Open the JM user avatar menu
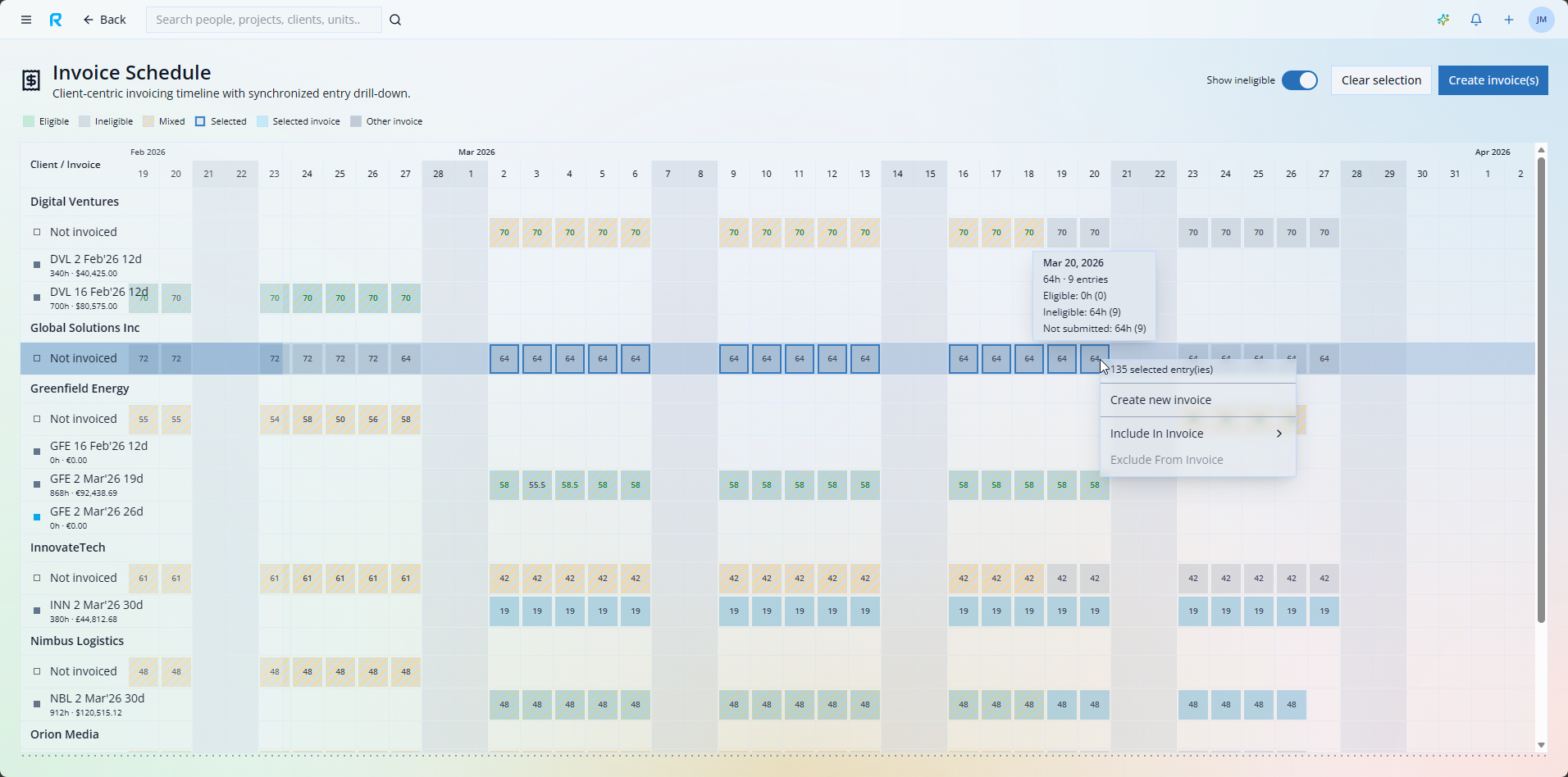The height and width of the screenshot is (777, 1568). (x=1541, y=20)
